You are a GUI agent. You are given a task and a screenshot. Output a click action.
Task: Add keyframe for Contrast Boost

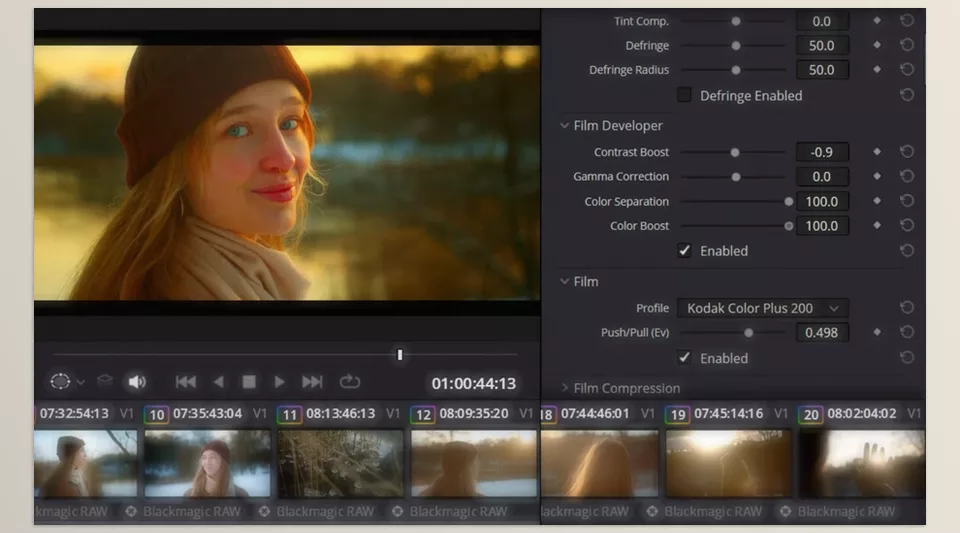point(877,151)
